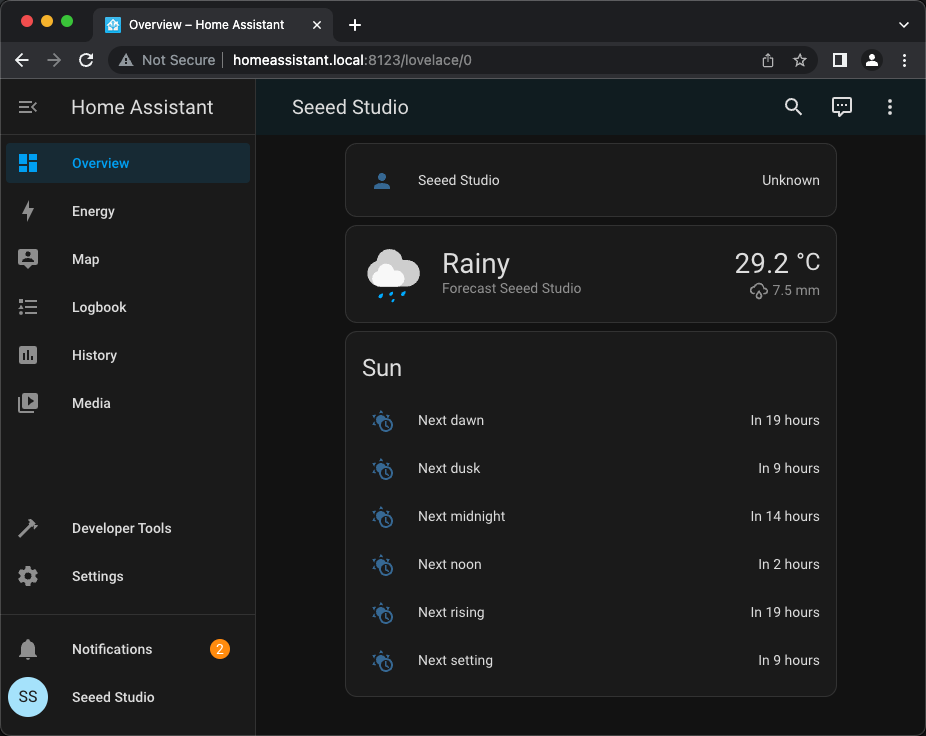
Task: Open dashboard search magnifier
Action: pyautogui.click(x=793, y=107)
